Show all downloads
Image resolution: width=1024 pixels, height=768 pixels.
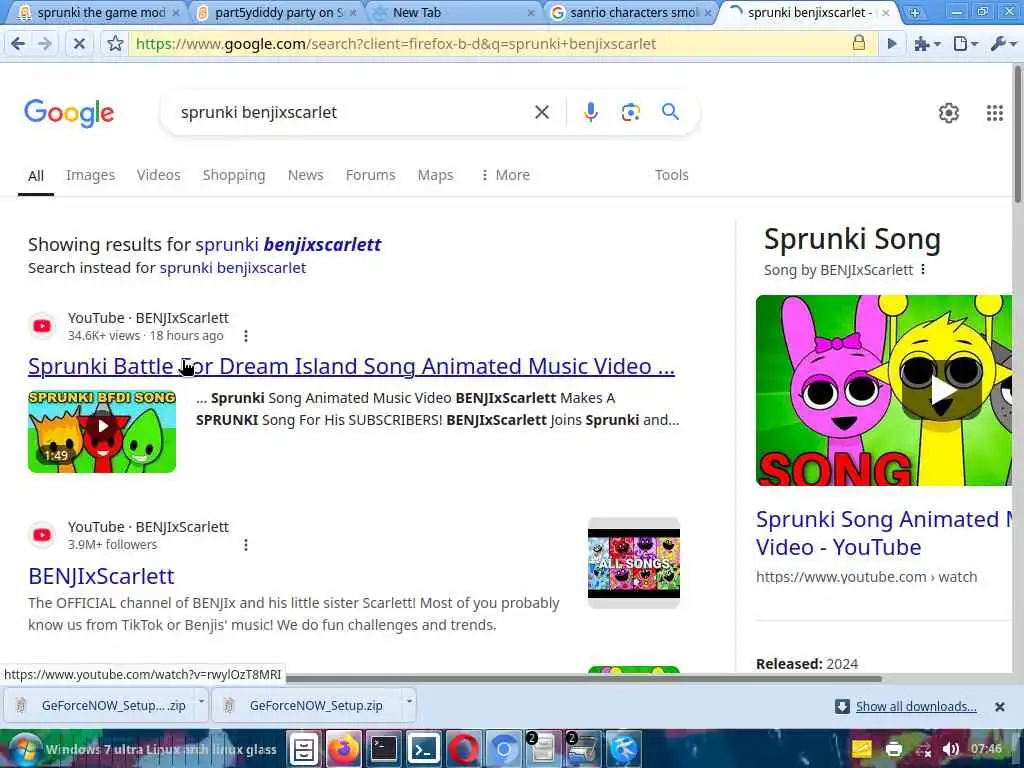916,707
